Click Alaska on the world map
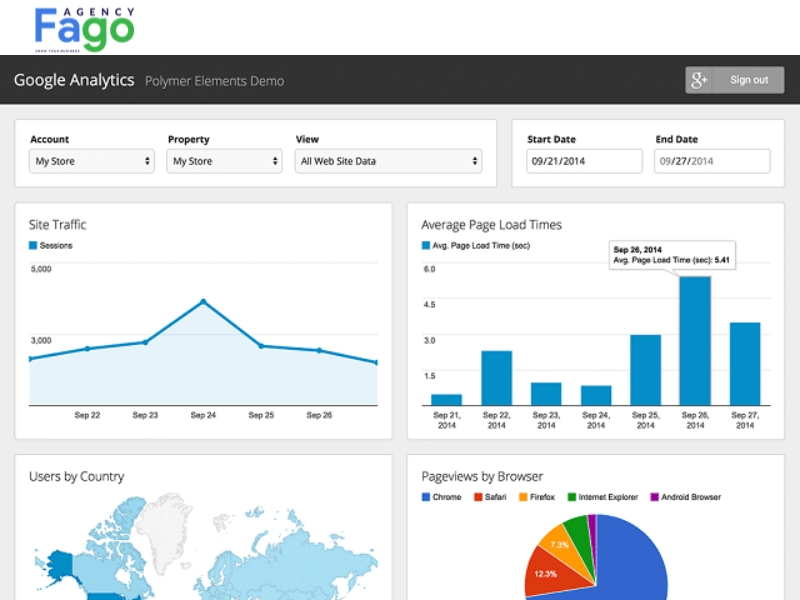The width and height of the screenshot is (800, 600). [x=60, y=566]
